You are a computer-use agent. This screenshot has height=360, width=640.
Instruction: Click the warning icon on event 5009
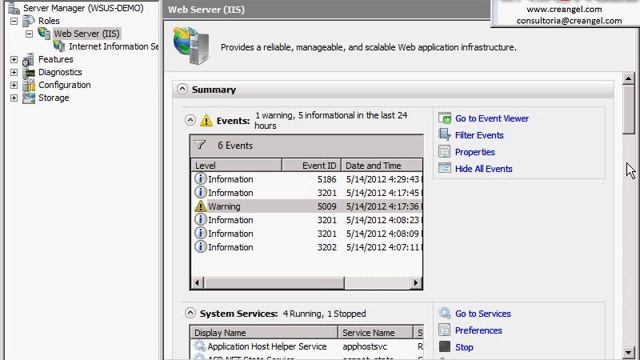click(x=200, y=206)
